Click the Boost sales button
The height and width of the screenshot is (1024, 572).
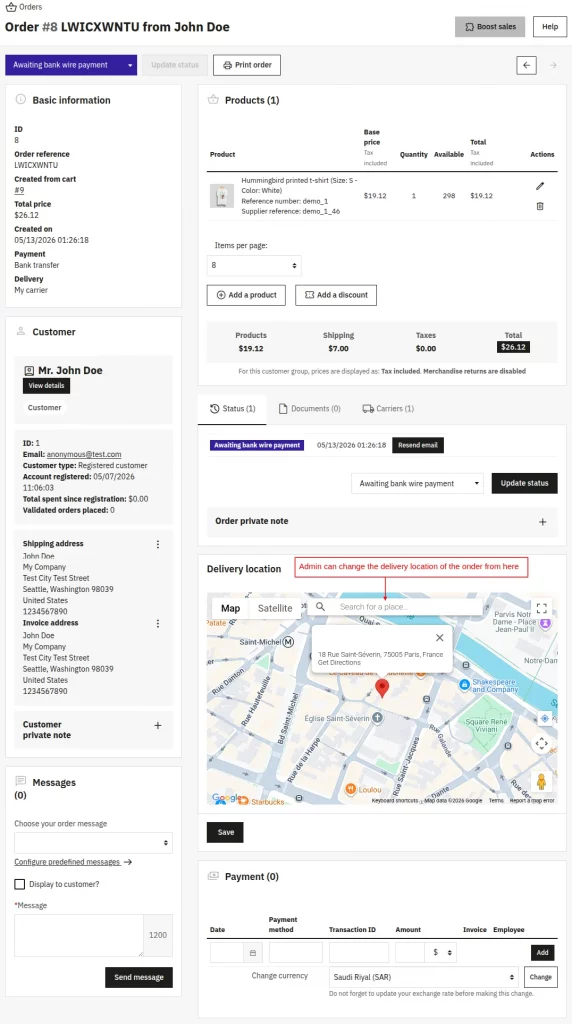pyautogui.click(x=490, y=27)
